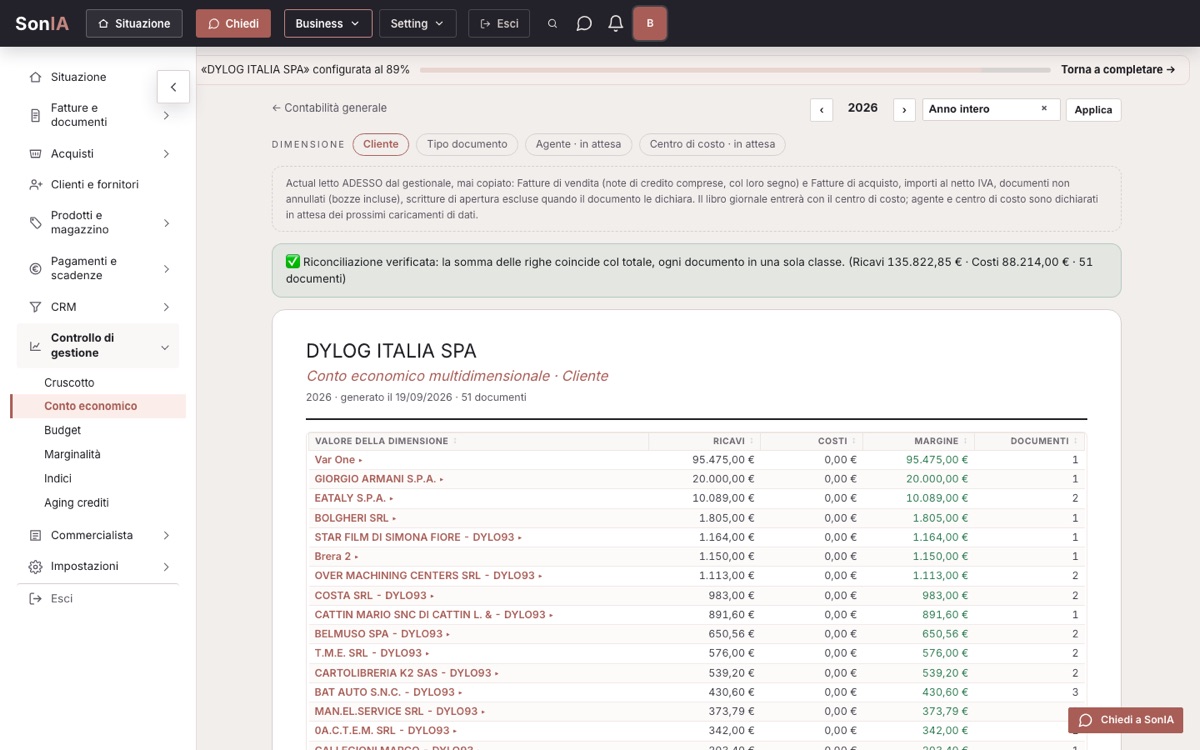Open the Margine column menu dots
The width and height of the screenshot is (1200, 750).
[x=966, y=441]
